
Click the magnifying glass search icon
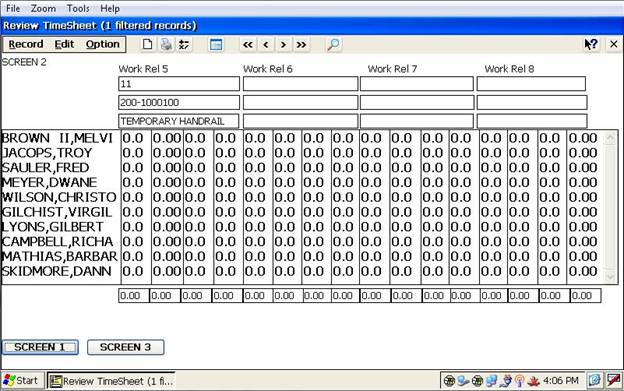[x=333, y=45]
